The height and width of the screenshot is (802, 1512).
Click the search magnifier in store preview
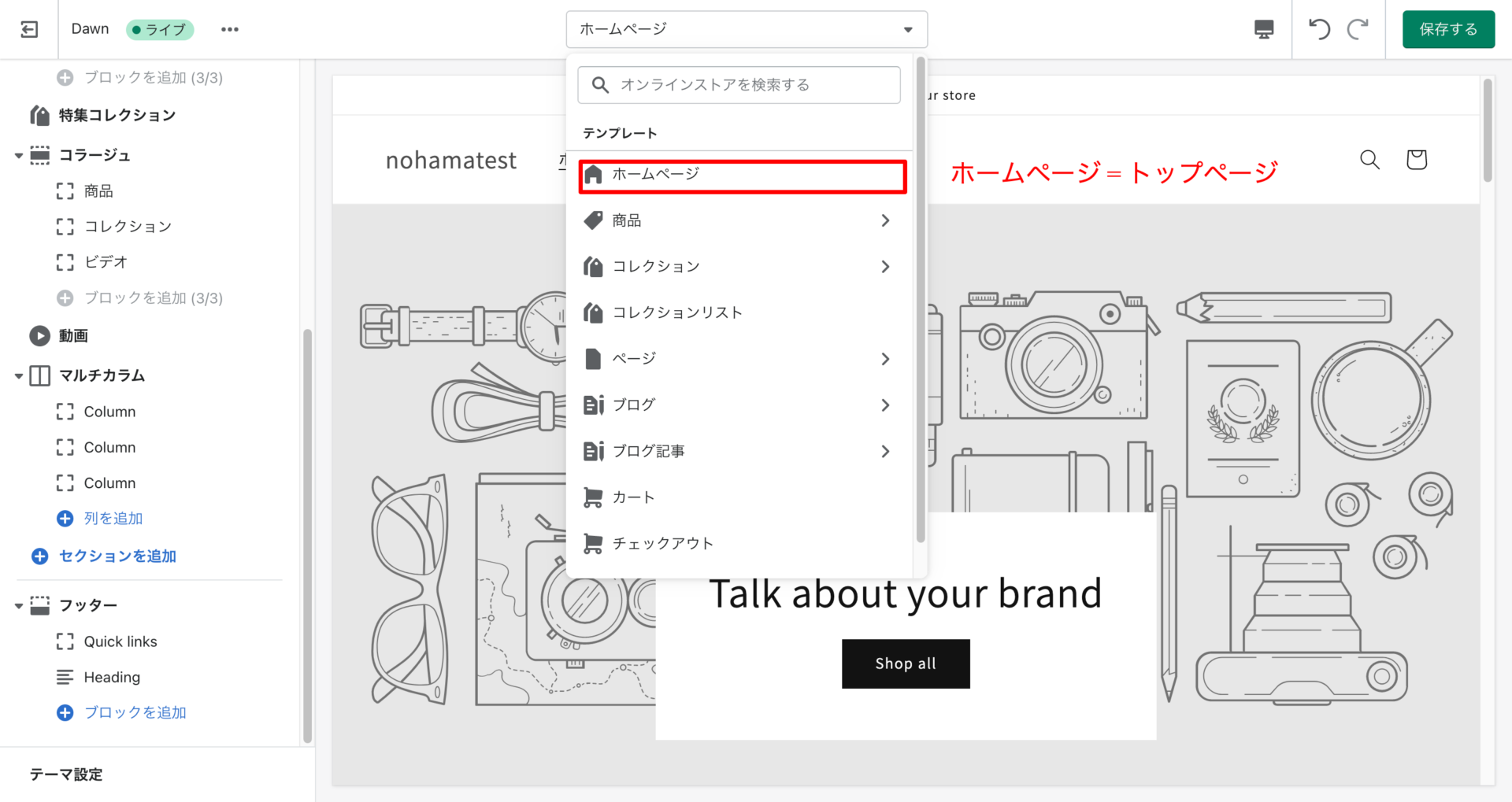click(x=1369, y=160)
